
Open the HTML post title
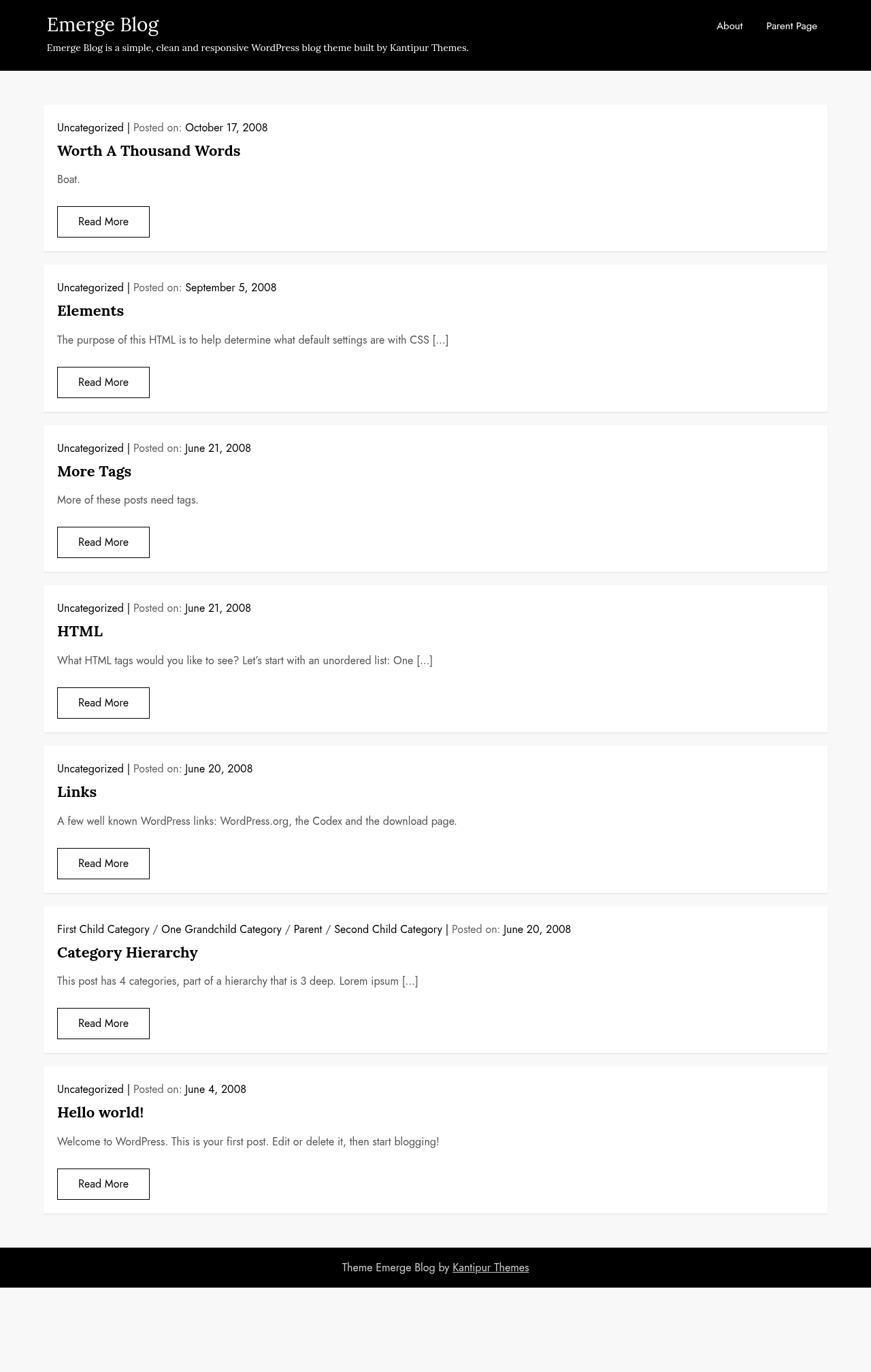point(80,632)
